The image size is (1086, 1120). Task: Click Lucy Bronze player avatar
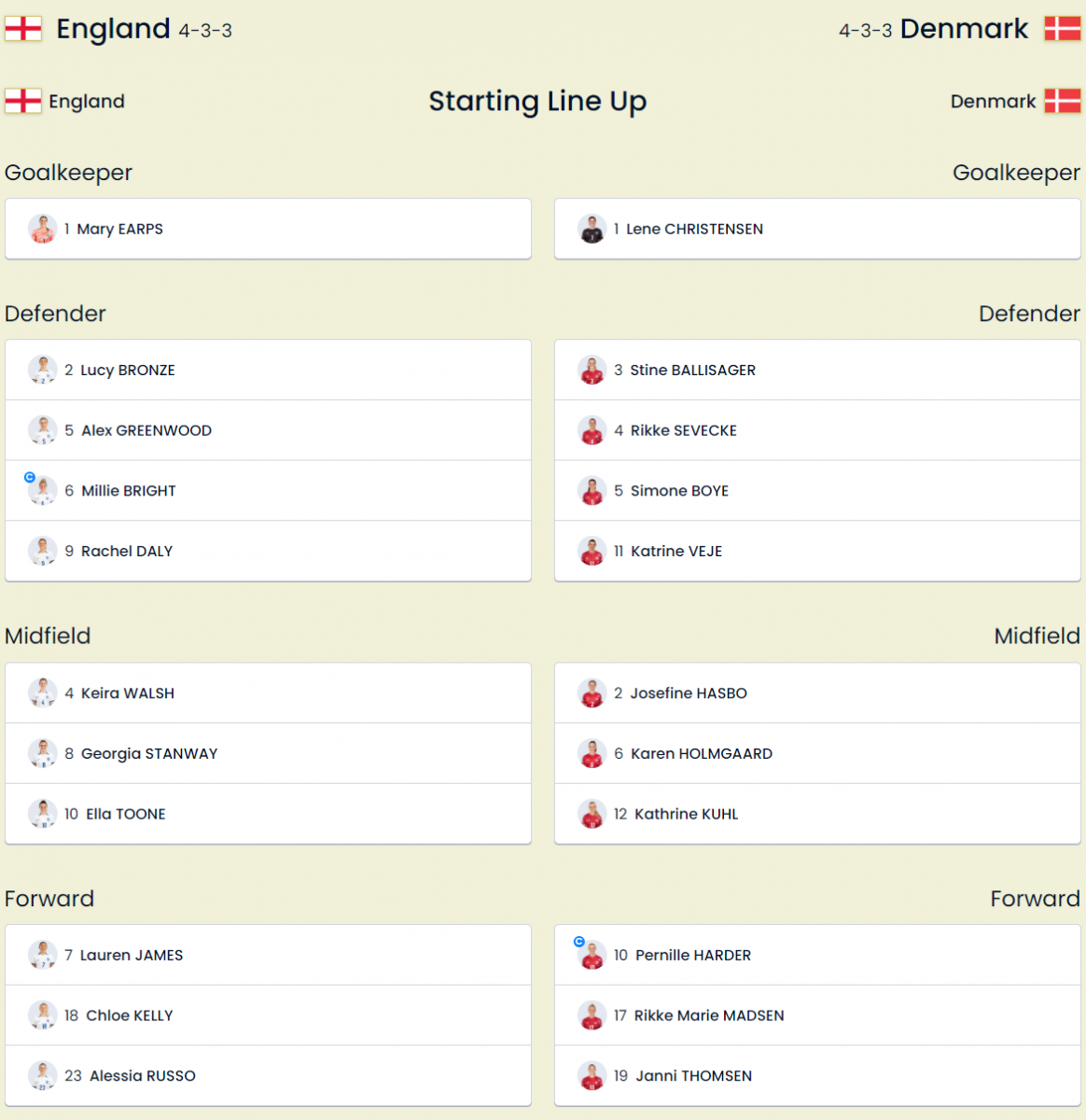(x=42, y=370)
